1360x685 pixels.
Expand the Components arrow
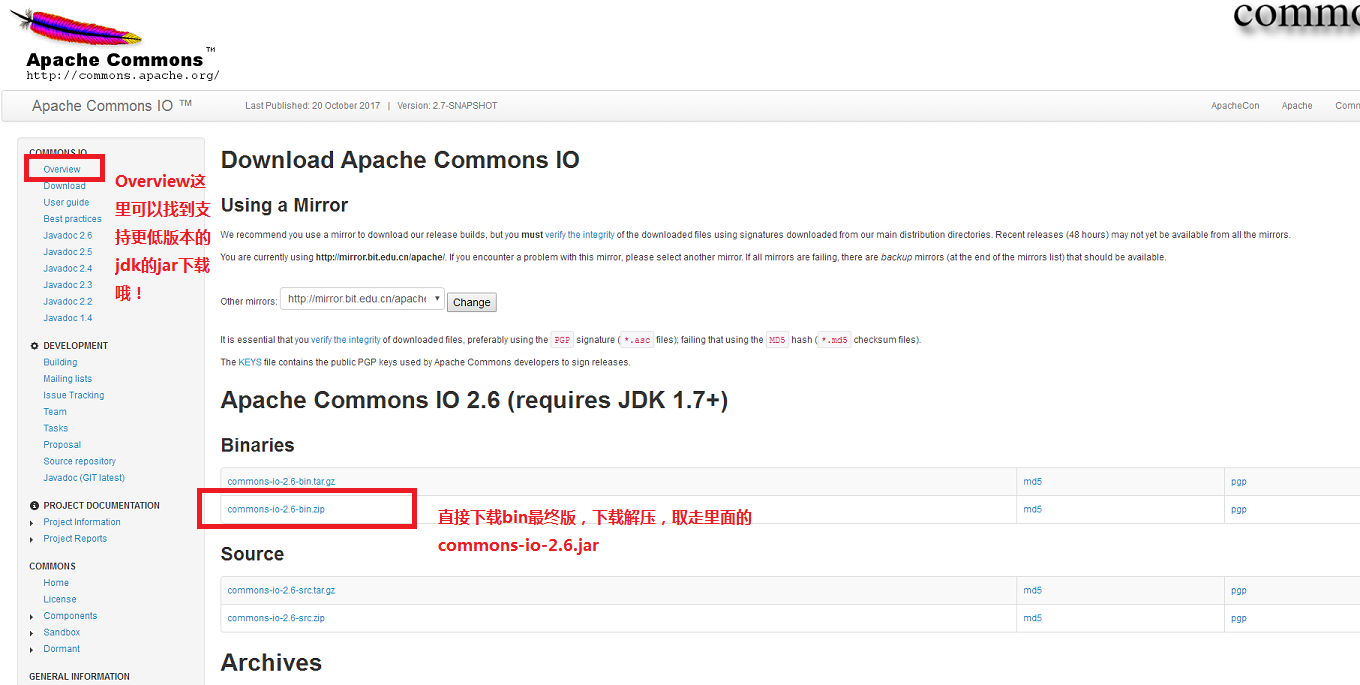[x=33, y=617]
